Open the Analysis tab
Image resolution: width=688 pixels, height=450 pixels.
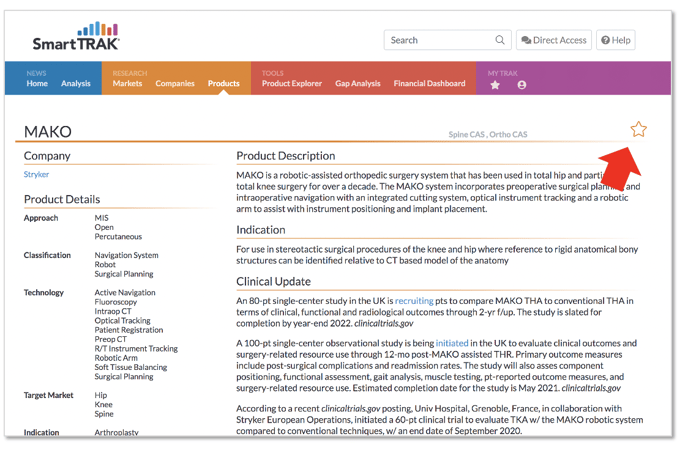coord(75,83)
